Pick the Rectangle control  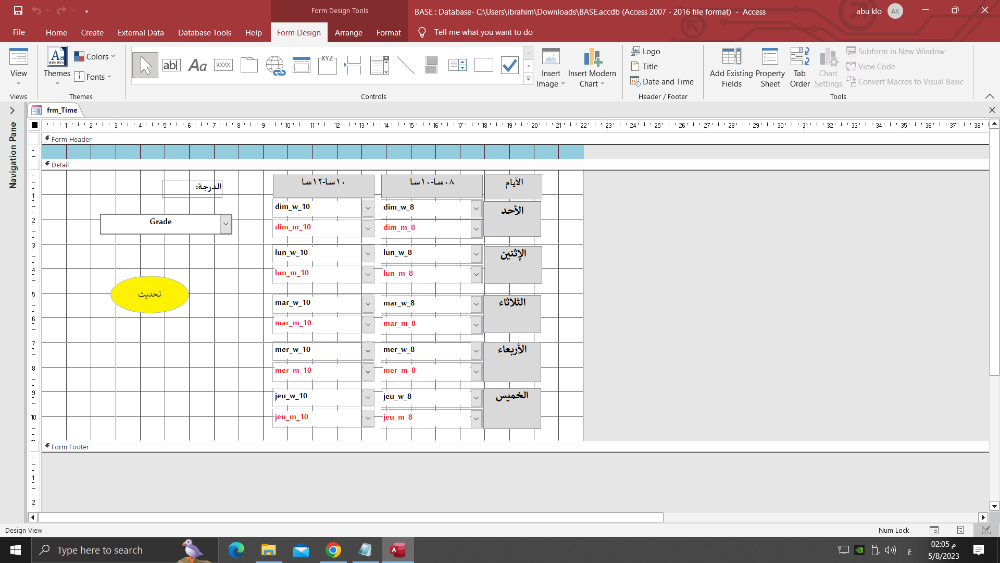tap(483, 65)
